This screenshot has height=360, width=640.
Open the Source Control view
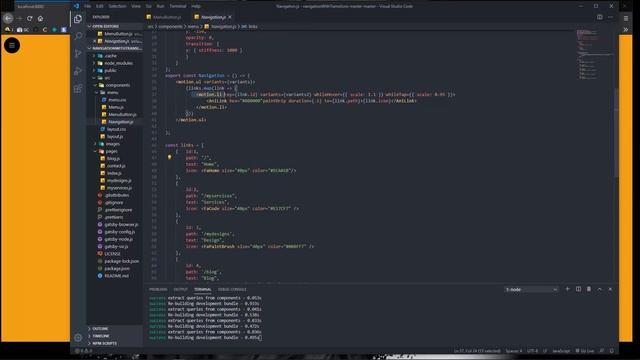(78, 53)
